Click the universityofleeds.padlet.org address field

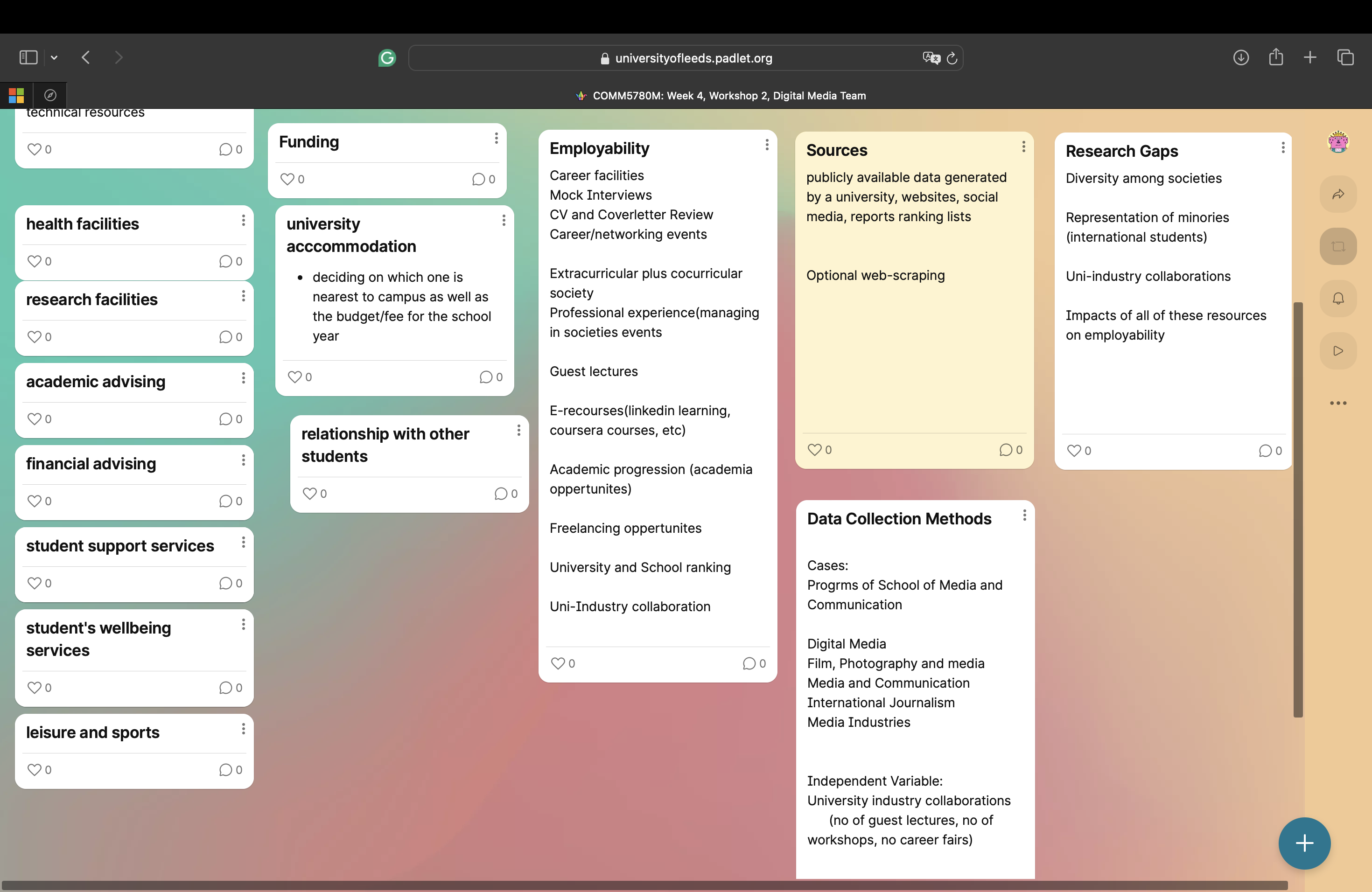pyautogui.click(x=686, y=58)
